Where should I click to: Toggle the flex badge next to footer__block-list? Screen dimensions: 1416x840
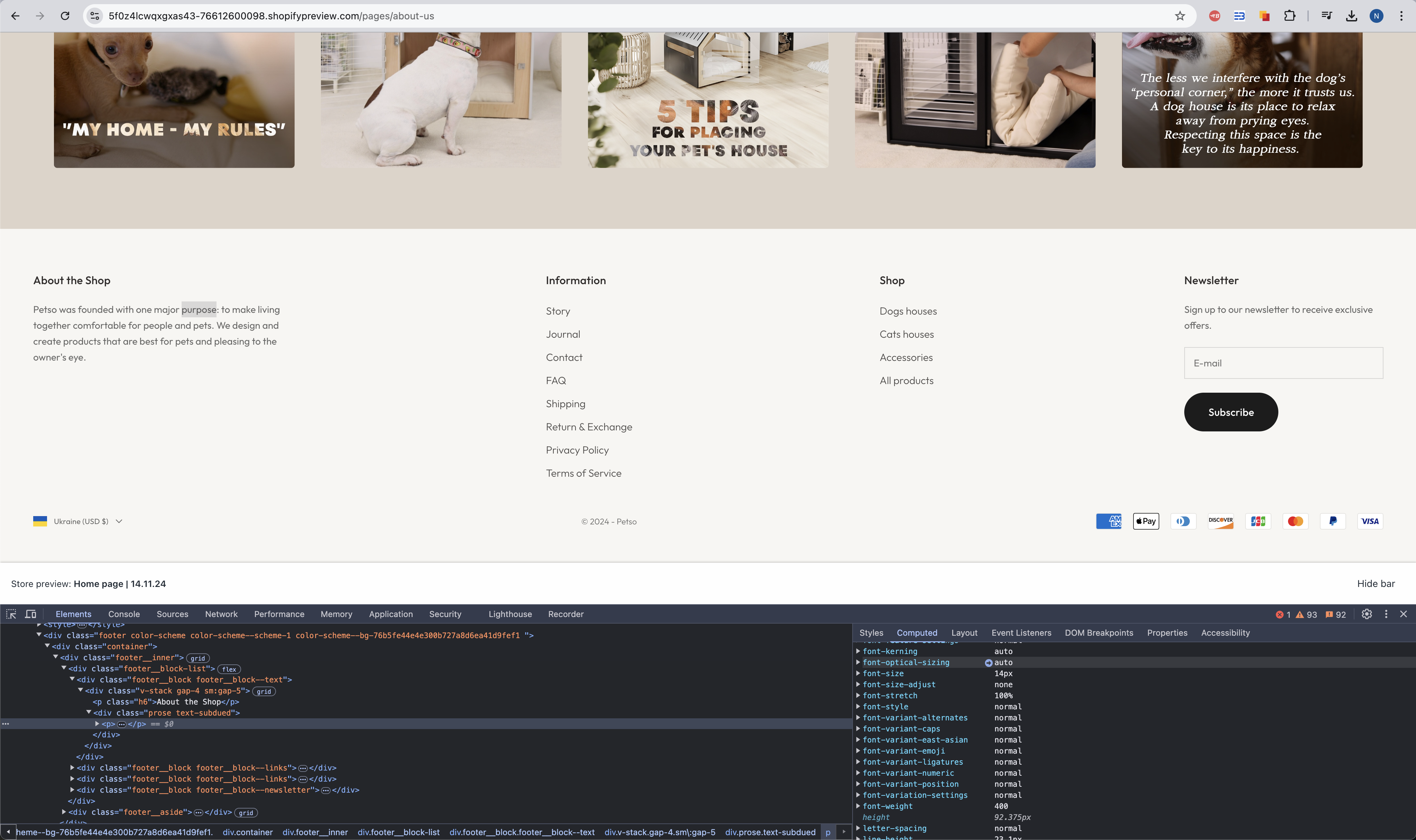point(229,669)
